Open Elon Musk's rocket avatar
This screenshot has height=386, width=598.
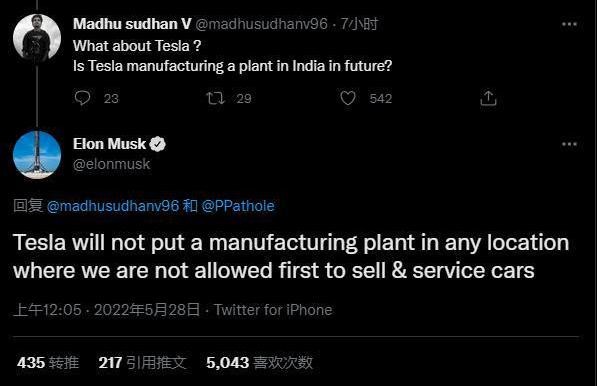coord(37,154)
